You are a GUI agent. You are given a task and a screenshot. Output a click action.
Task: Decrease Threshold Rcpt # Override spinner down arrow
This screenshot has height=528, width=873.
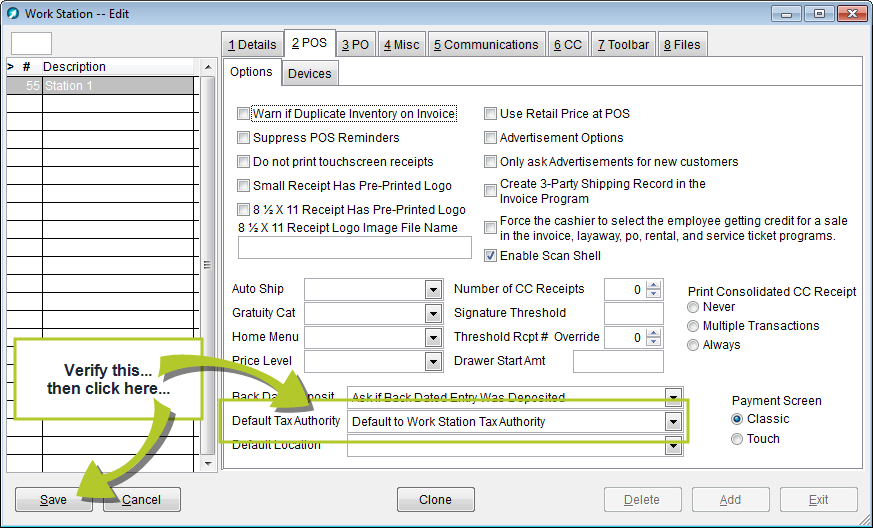coord(654,342)
